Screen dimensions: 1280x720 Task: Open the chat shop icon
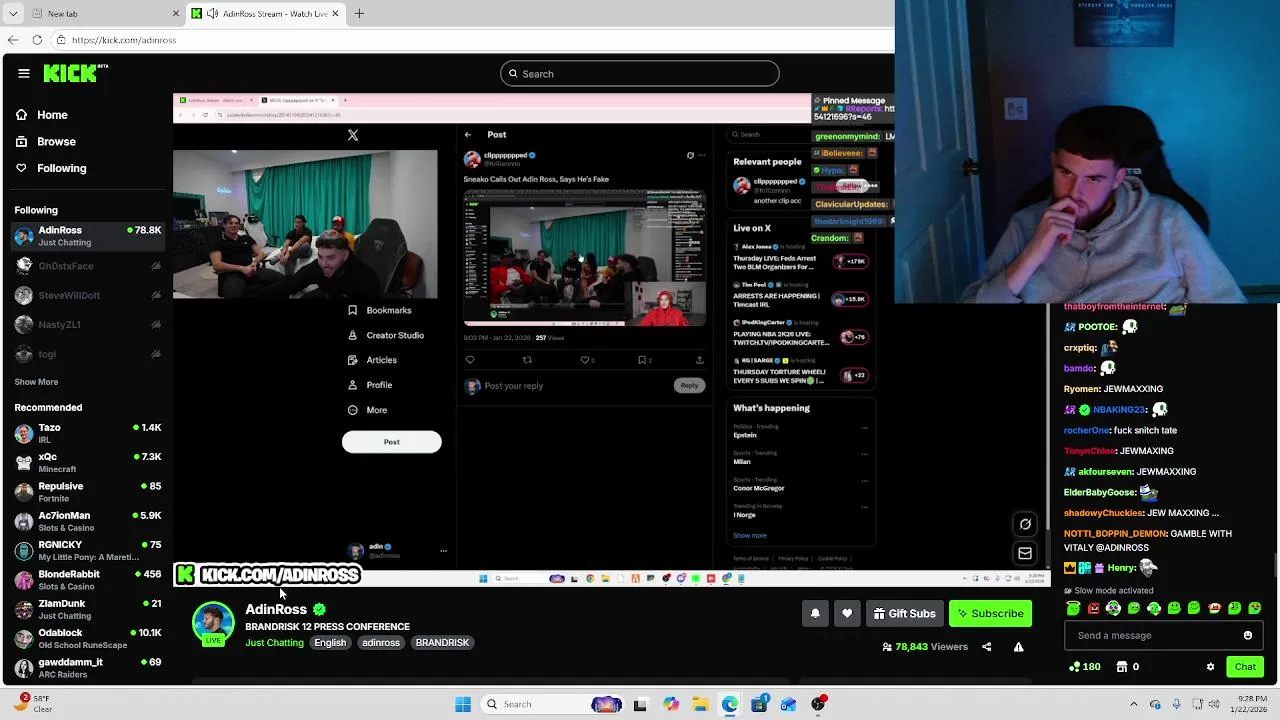click(1122, 667)
